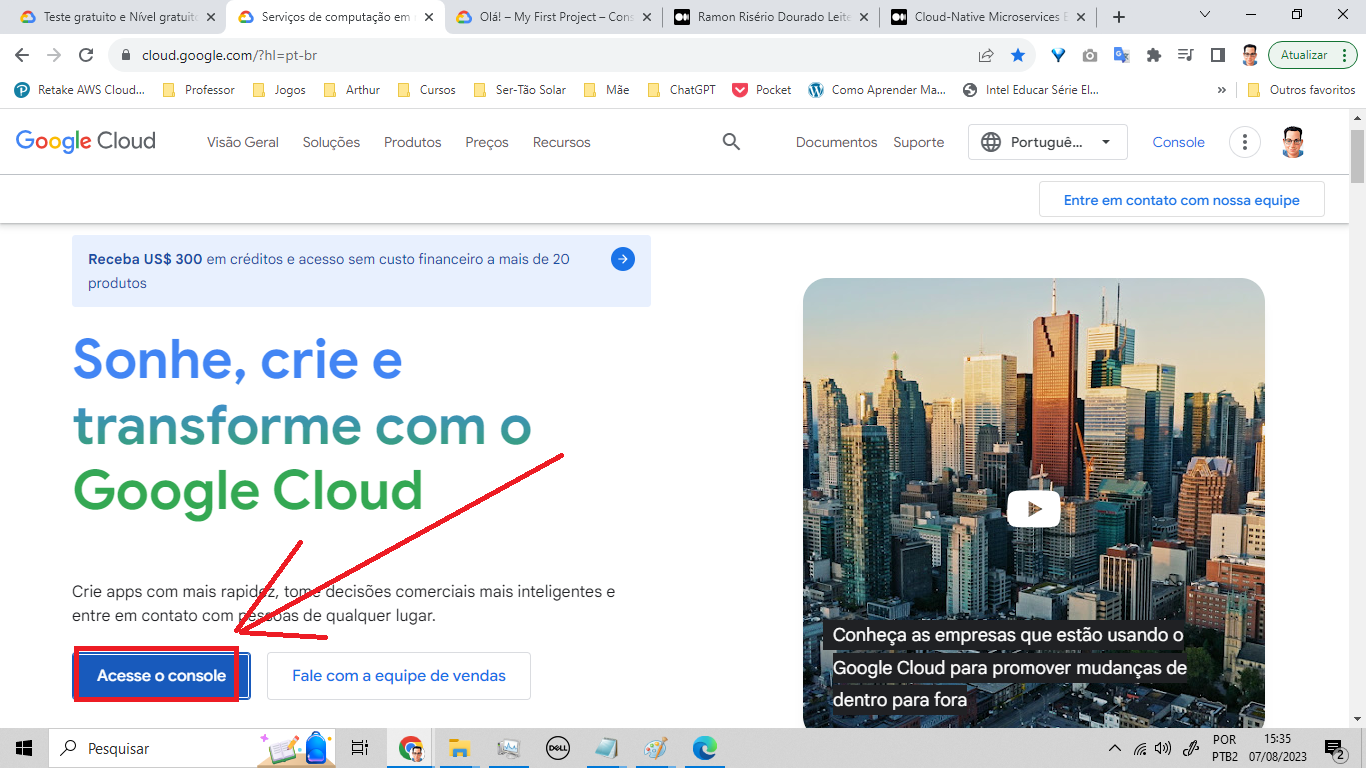This screenshot has width=1366, height=768.
Task: Open the media controls music-list icon
Action: pos(1186,55)
